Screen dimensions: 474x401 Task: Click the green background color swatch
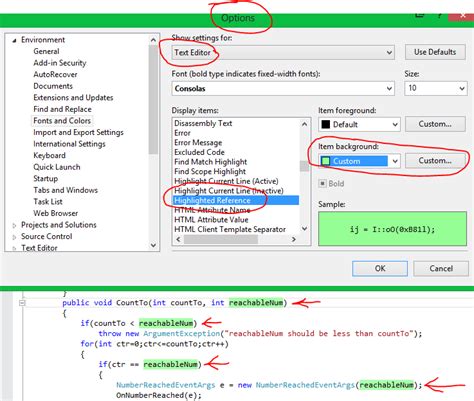(326, 161)
